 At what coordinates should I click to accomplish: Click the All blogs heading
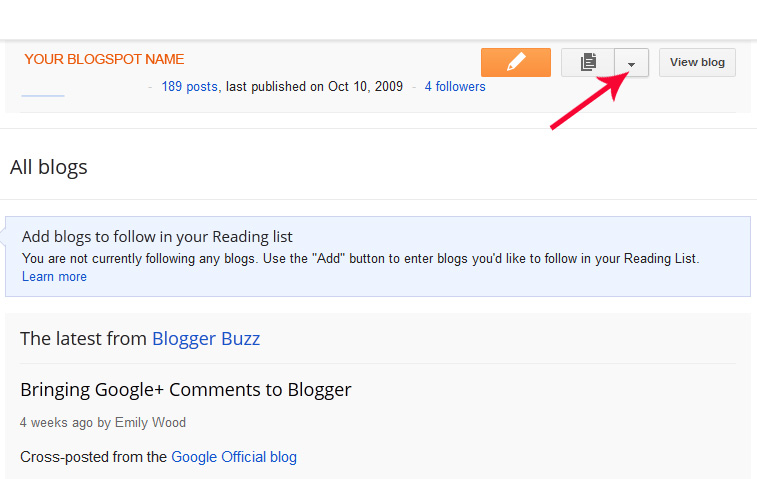[x=49, y=167]
